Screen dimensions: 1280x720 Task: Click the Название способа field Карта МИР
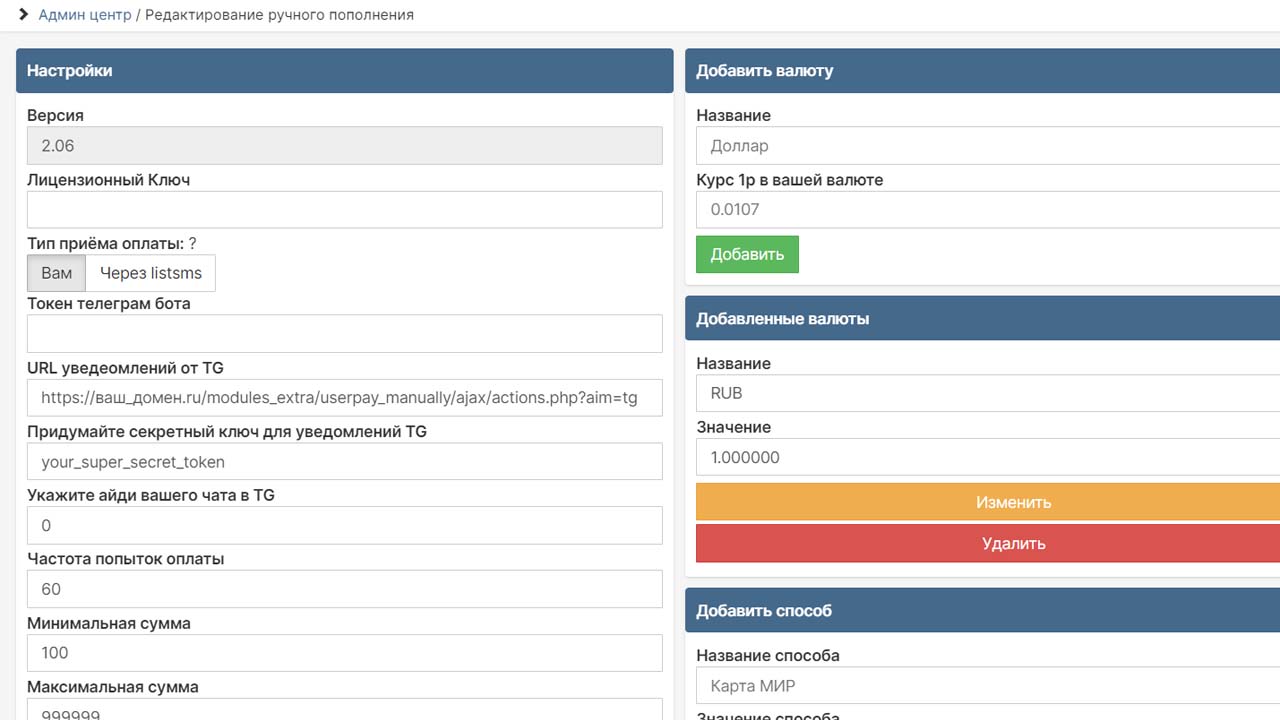[x=988, y=686]
